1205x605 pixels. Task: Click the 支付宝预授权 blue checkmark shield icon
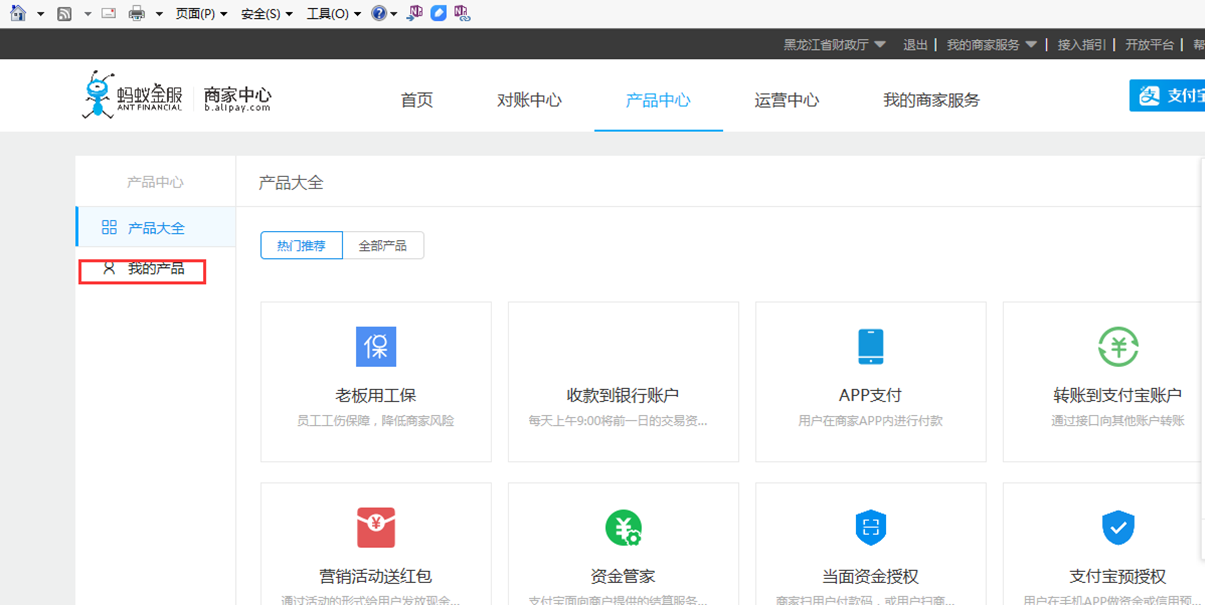(x=1118, y=526)
